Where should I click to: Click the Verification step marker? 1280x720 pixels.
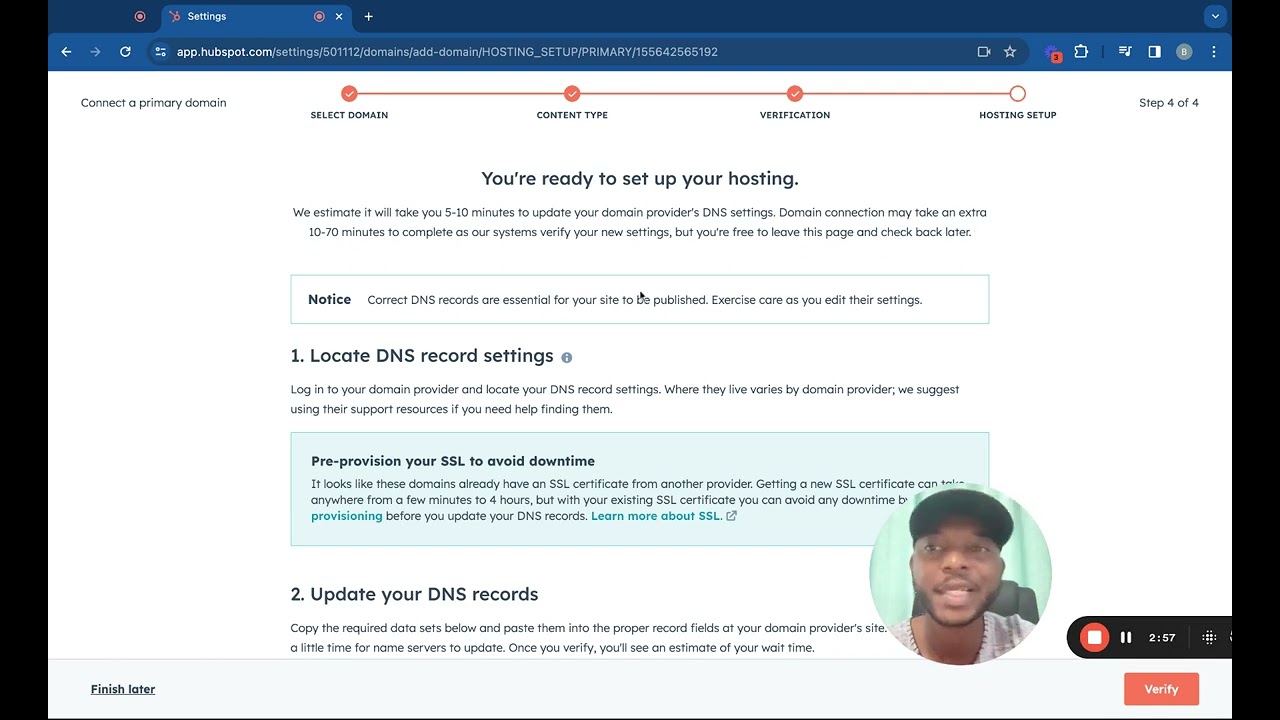pyautogui.click(x=795, y=93)
